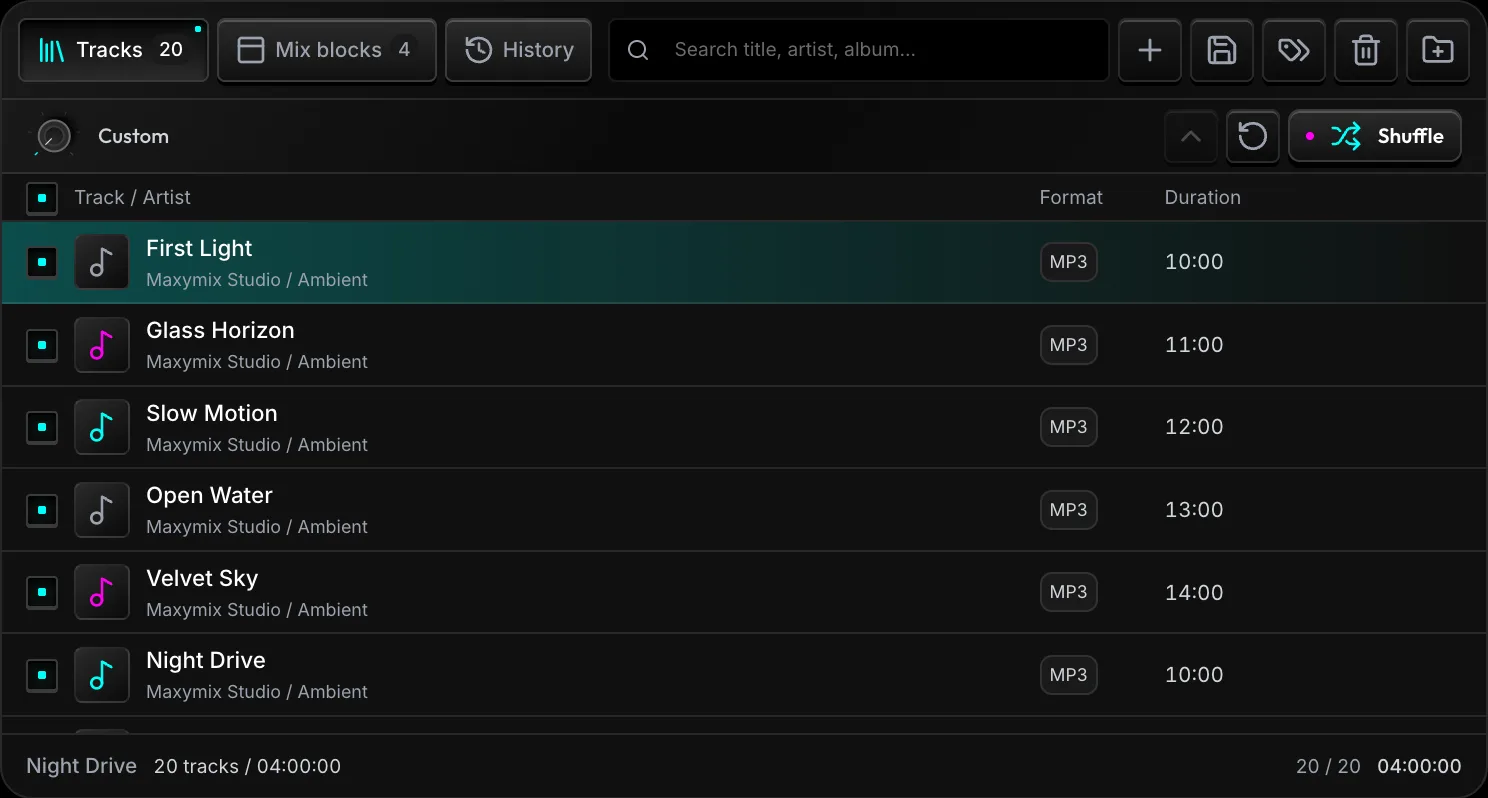Click the Velvet Sky magenta note icon
This screenshot has height=798, width=1488.
(102, 592)
